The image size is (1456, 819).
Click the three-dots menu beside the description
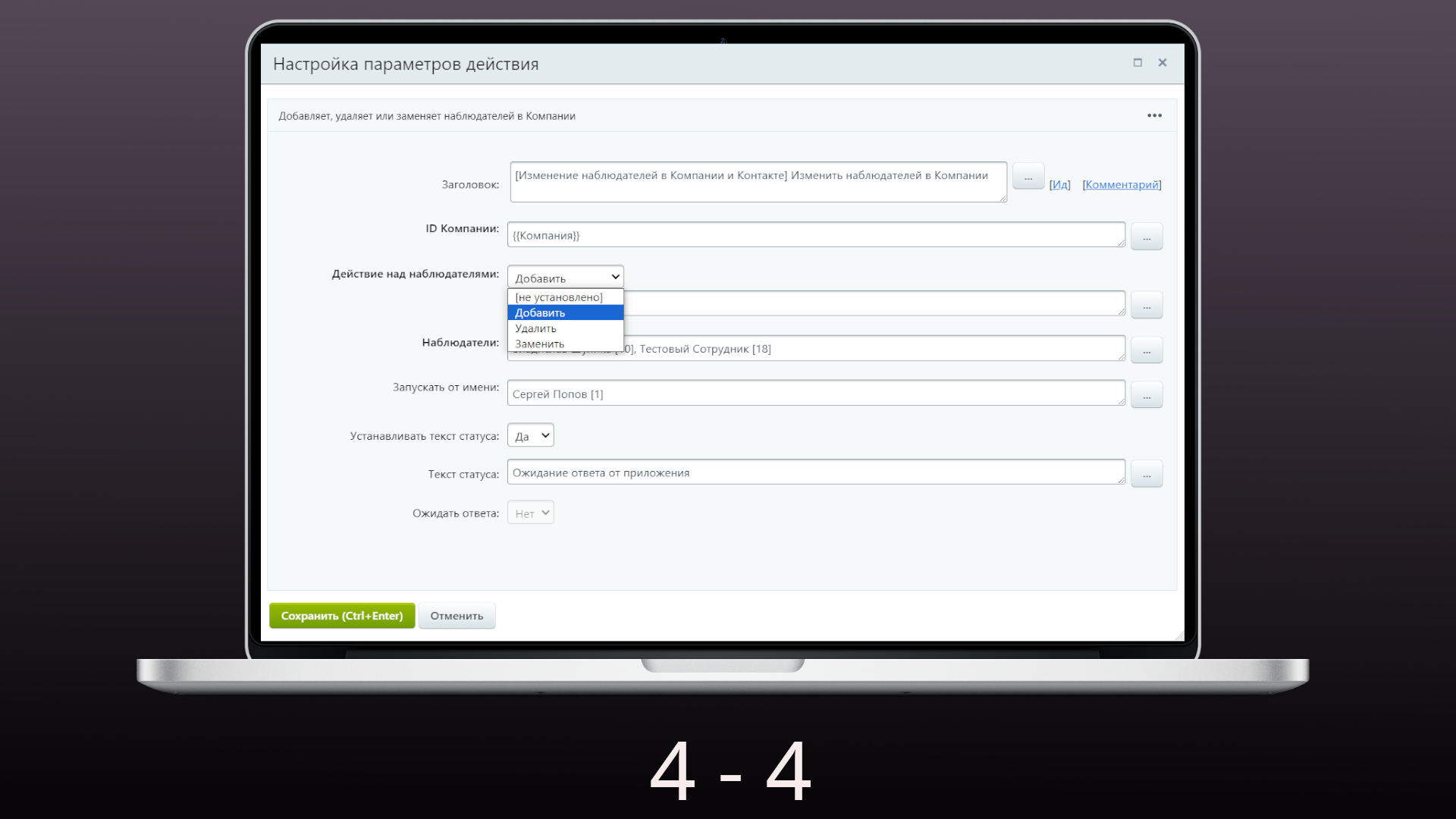click(1154, 115)
